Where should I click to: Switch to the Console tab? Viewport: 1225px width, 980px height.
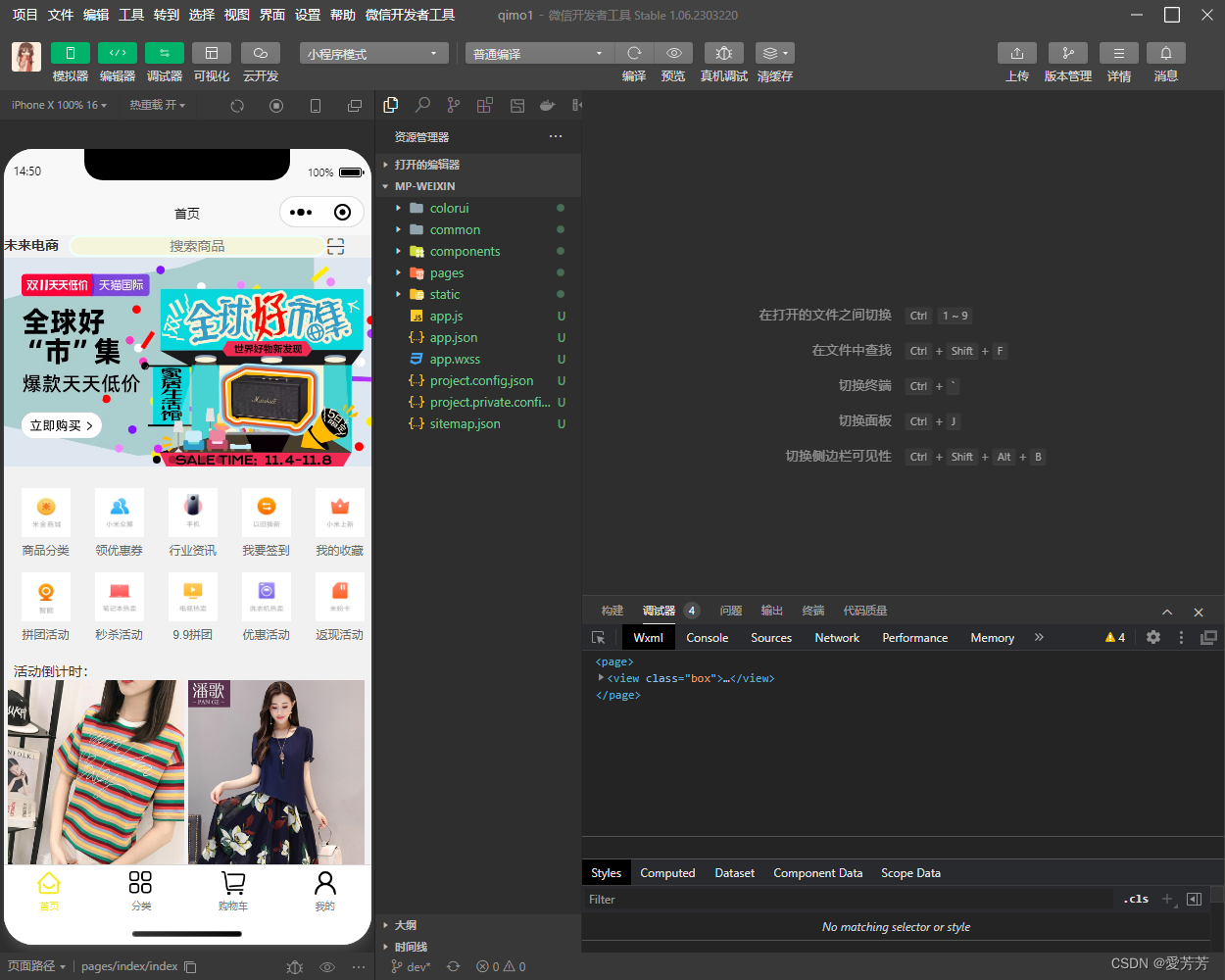click(708, 637)
